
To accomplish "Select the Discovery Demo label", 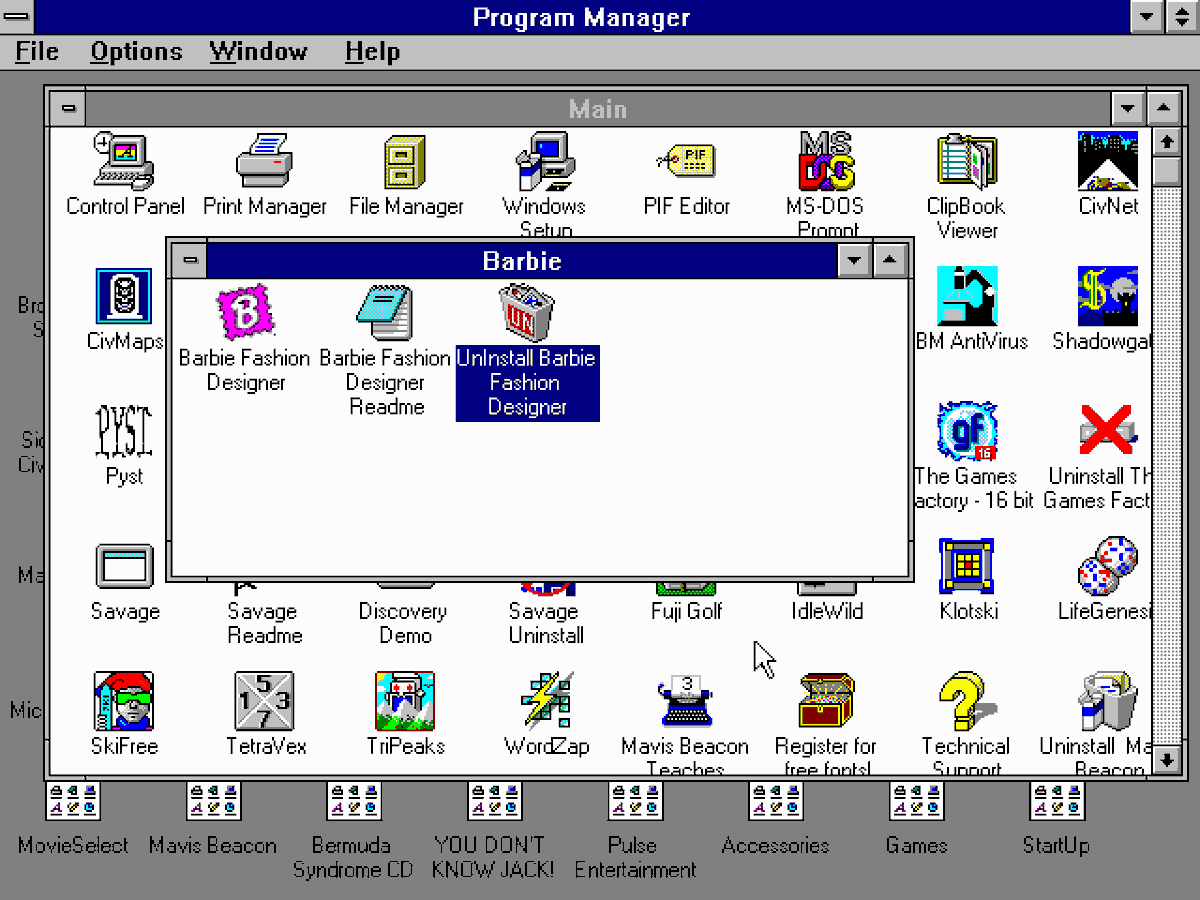I will point(403,623).
